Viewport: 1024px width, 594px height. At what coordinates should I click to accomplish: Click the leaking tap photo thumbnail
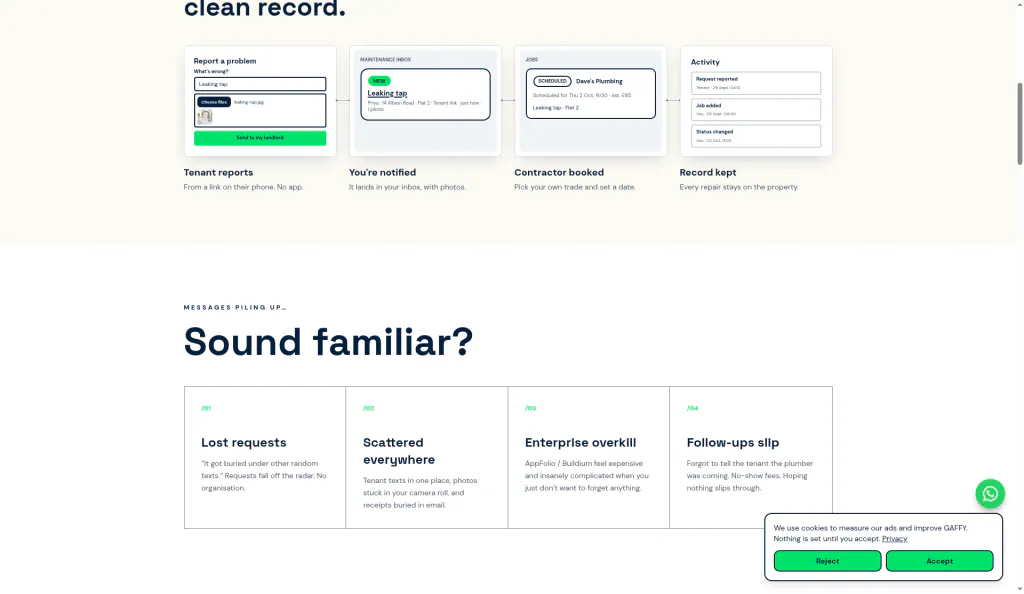(204, 116)
